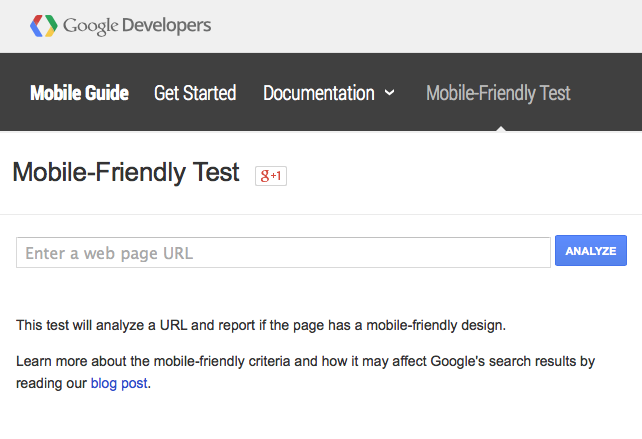This screenshot has height=439, width=642.
Task: Click the active-tab pointer under Mobile-Friendly Test
Action: point(499,126)
